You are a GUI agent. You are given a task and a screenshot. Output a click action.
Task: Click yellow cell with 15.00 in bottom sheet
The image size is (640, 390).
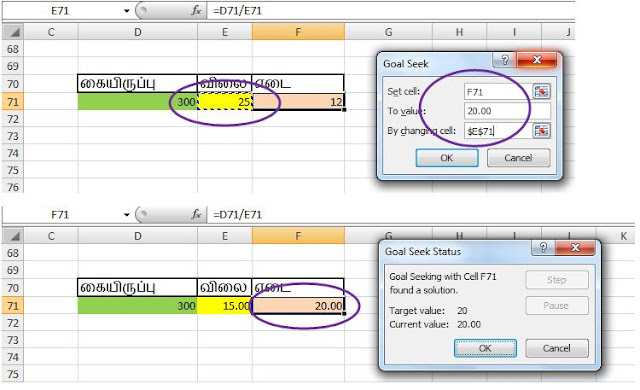click(224, 306)
